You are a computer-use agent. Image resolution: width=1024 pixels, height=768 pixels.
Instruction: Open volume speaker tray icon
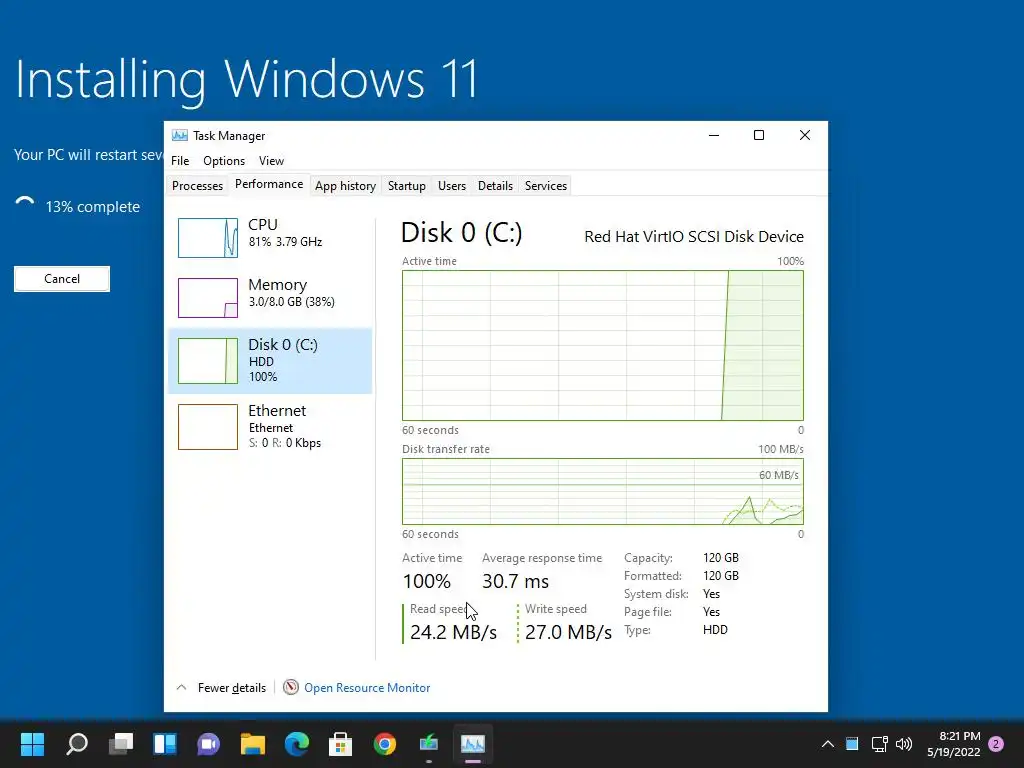(904, 744)
